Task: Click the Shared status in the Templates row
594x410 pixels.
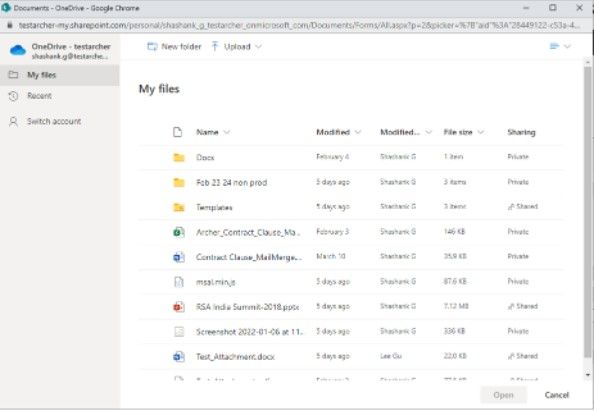Action: 523,207
